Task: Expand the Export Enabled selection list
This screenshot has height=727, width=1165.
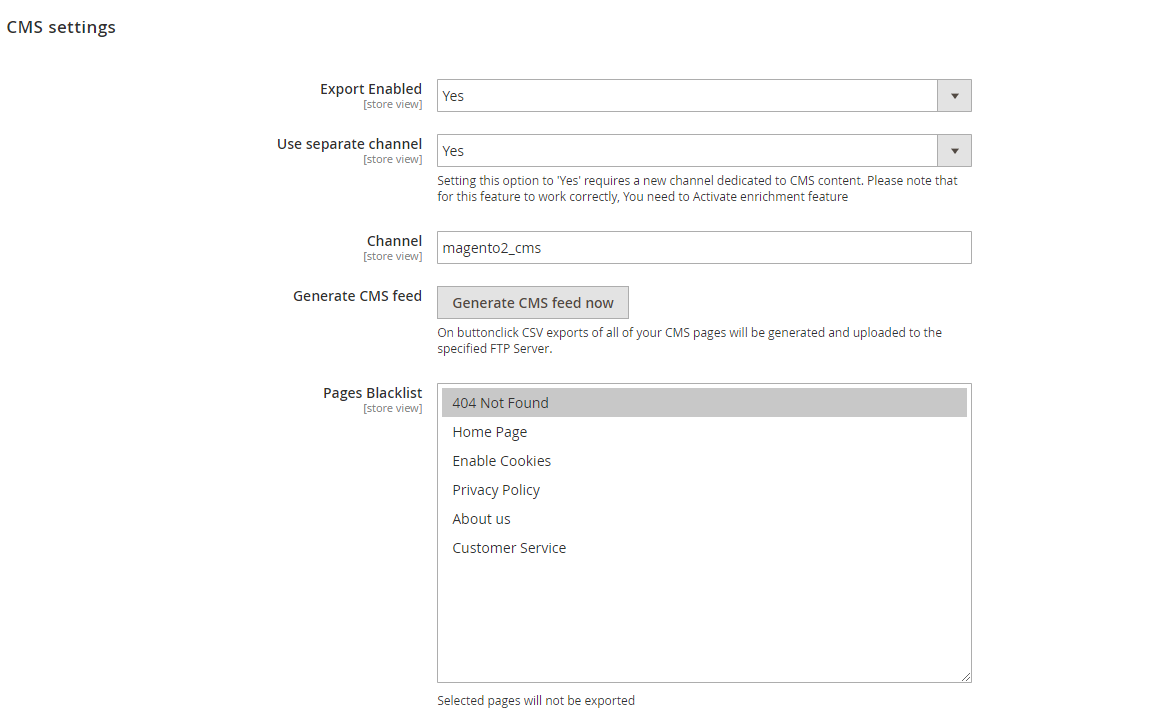Action: click(x=954, y=95)
